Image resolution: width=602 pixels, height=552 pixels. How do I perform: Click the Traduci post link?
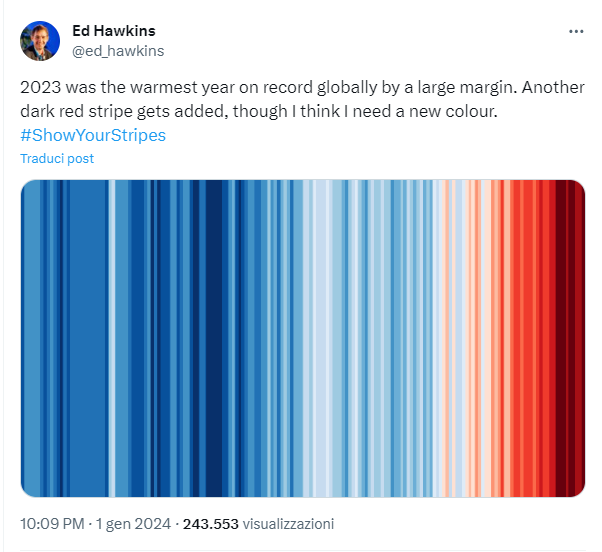tap(57, 159)
